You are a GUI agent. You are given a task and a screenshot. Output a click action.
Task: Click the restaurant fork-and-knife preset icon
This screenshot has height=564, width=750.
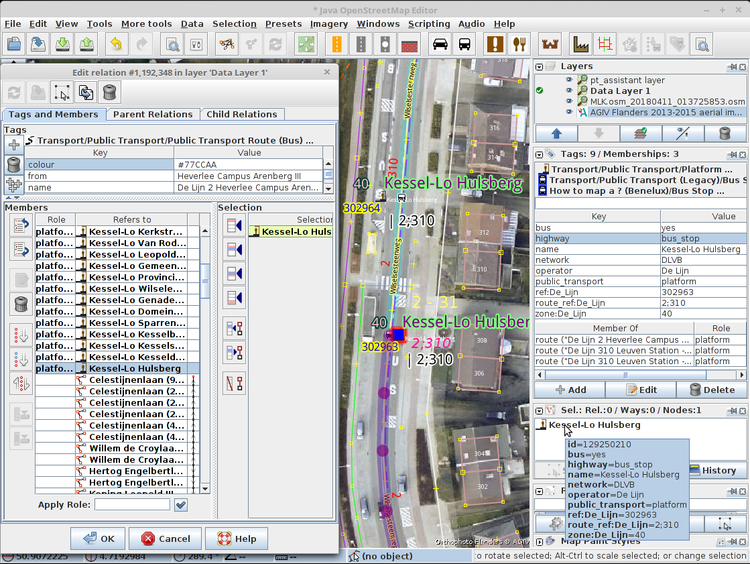pyautogui.click(x=519, y=44)
